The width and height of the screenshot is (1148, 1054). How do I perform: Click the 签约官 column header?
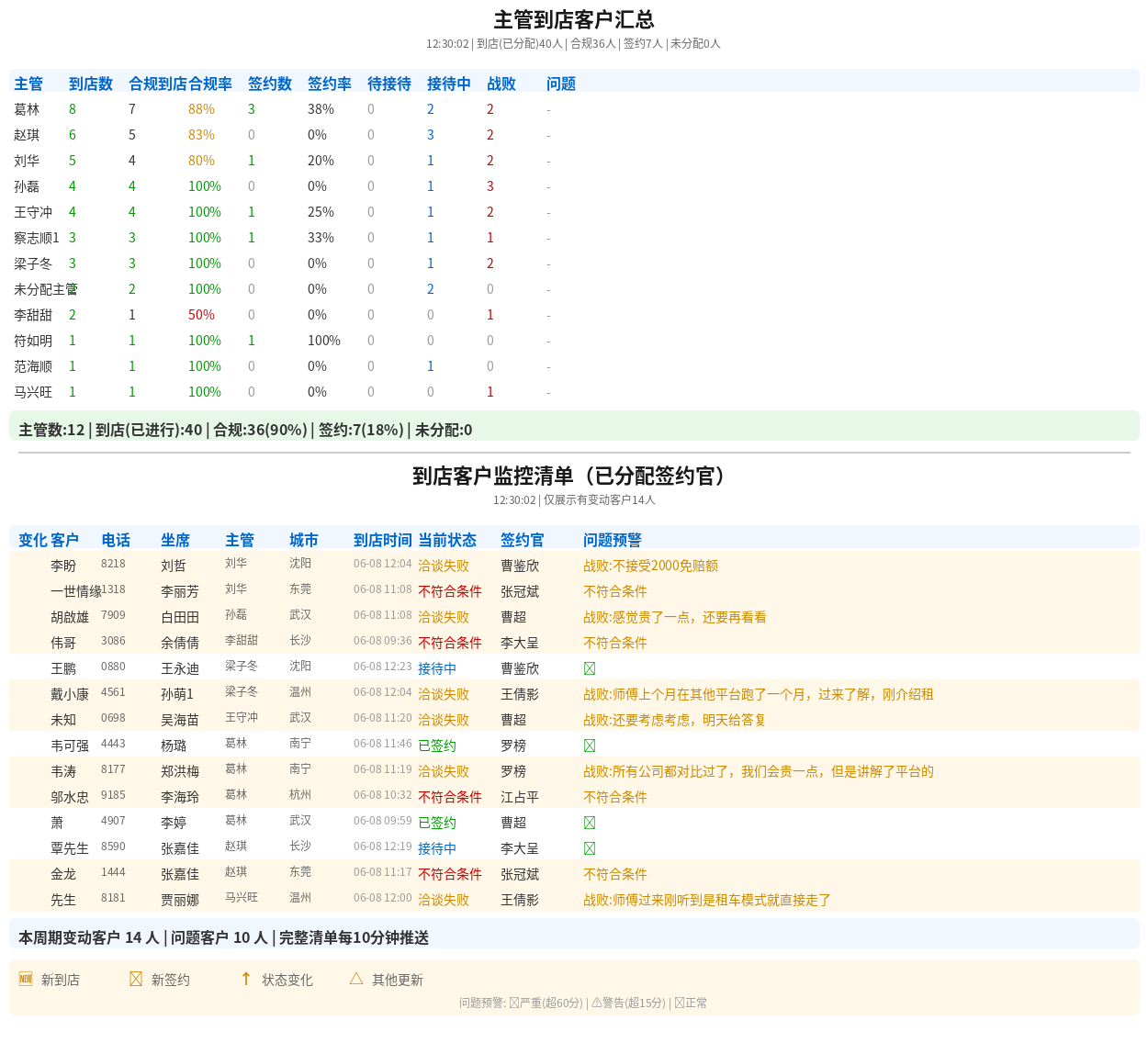pyautogui.click(x=523, y=541)
